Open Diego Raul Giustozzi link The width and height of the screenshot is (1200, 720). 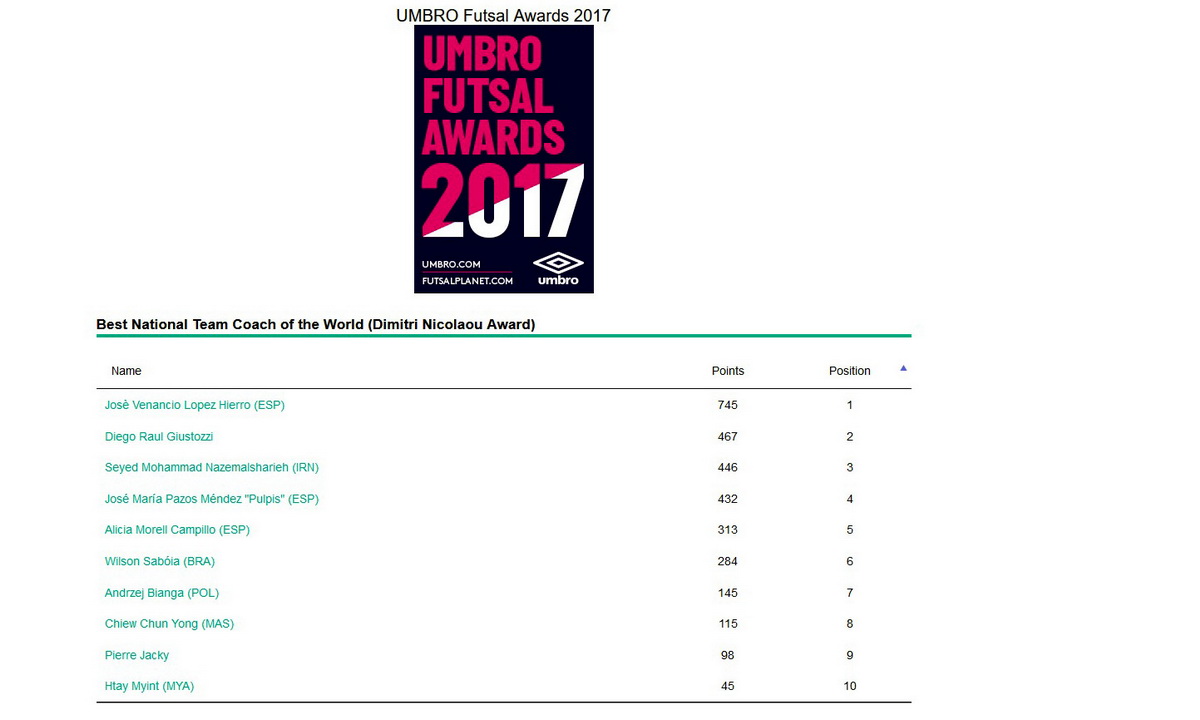click(159, 437)
